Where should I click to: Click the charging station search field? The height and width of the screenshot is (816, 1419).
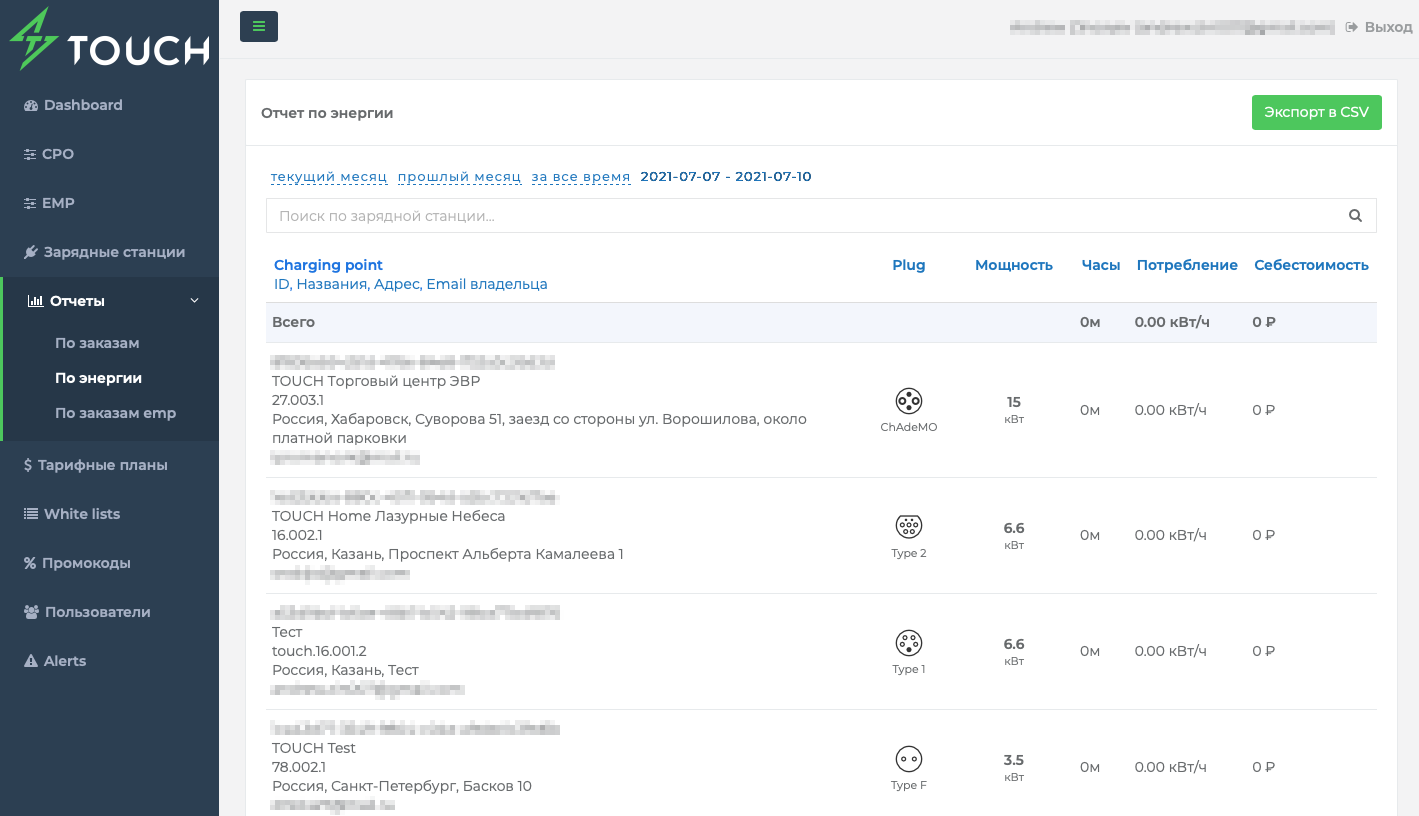[821, 215]
